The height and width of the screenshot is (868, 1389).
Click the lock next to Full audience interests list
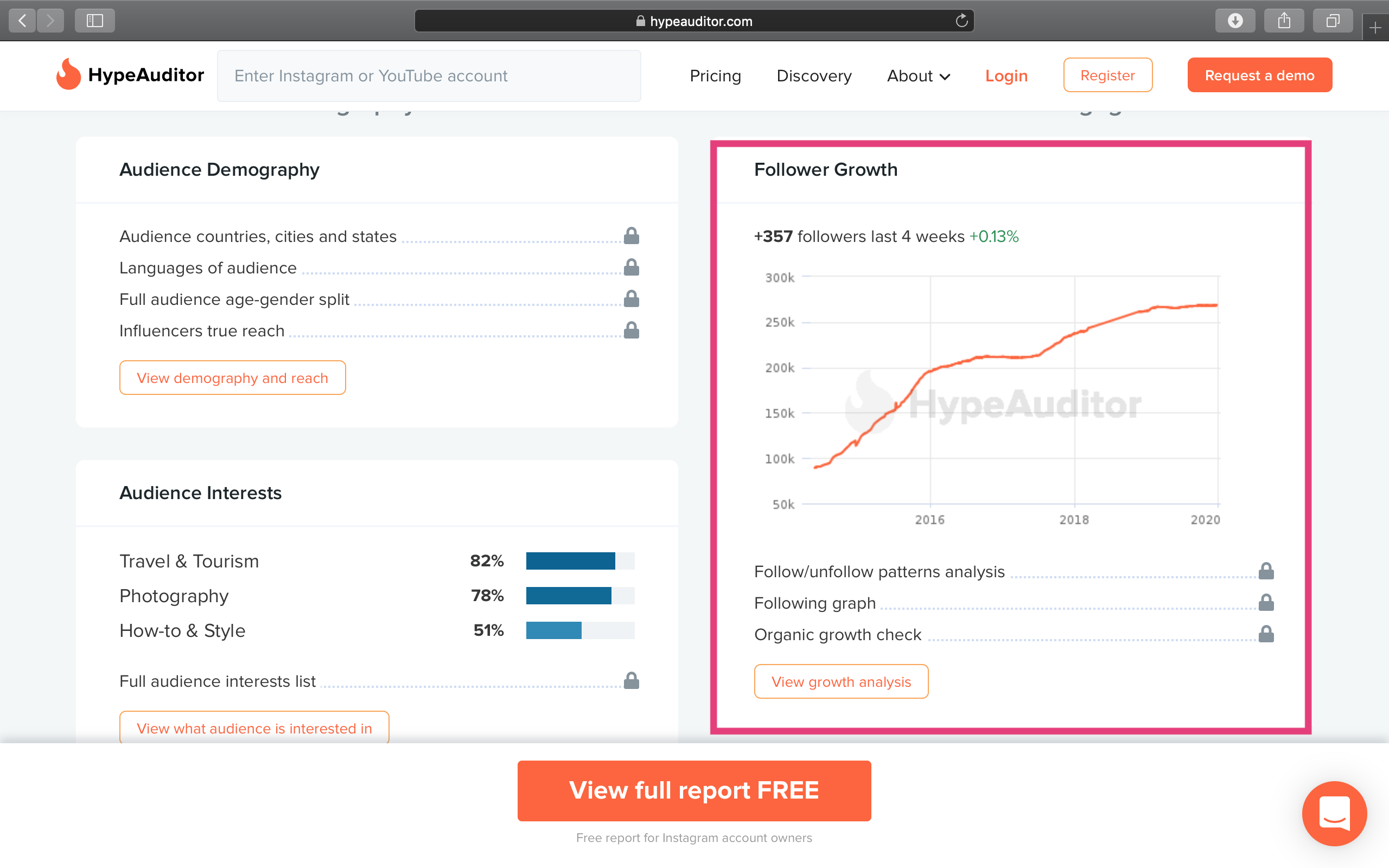(631, 680)
